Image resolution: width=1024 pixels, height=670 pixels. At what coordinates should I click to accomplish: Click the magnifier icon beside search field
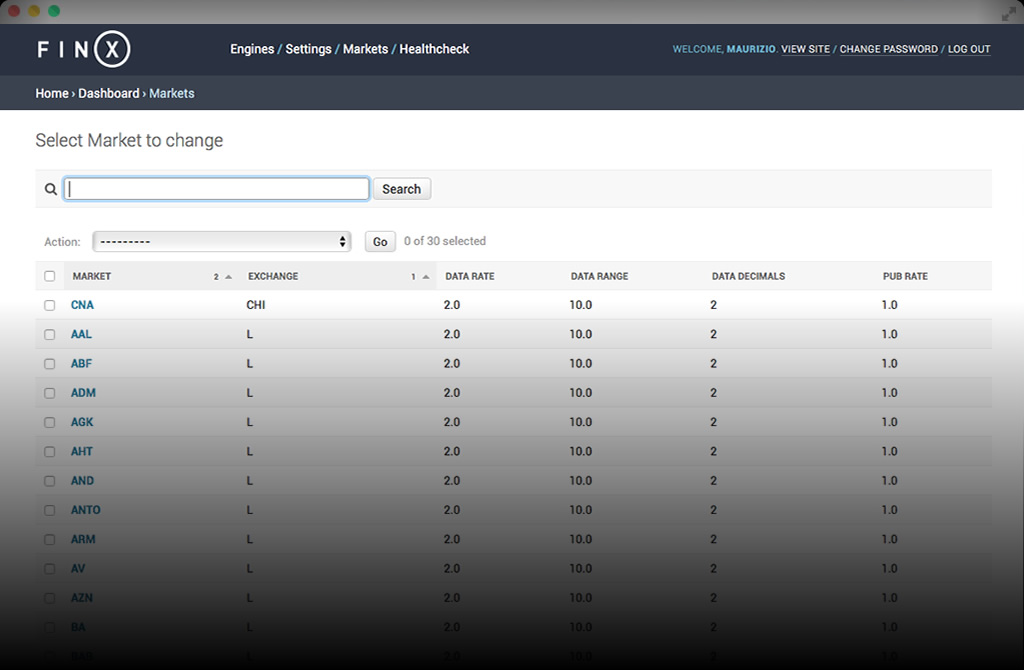click(x=50, y=189)
